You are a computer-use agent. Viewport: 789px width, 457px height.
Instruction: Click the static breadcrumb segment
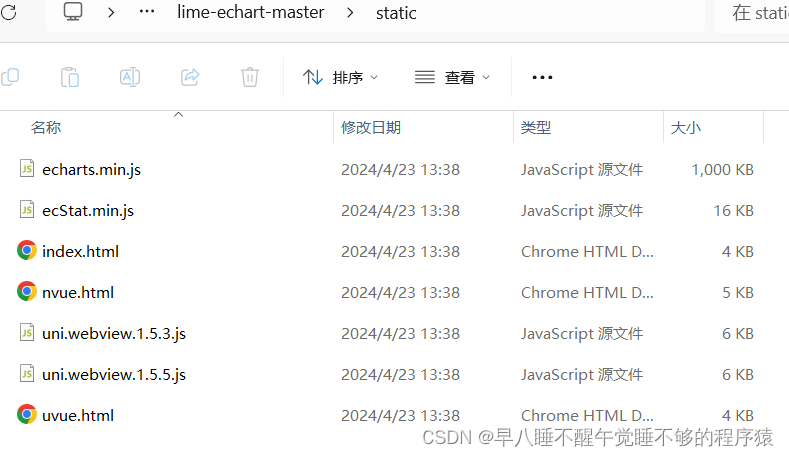[x=396, y=13]
